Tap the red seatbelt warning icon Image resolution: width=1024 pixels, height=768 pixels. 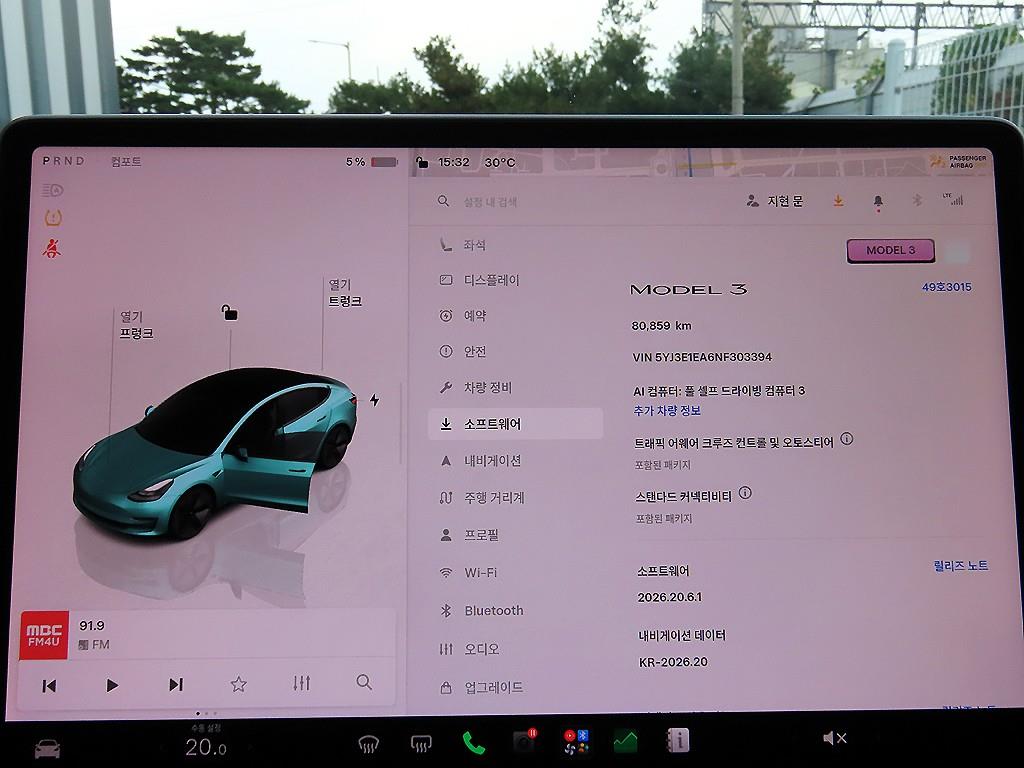[52, 248]
